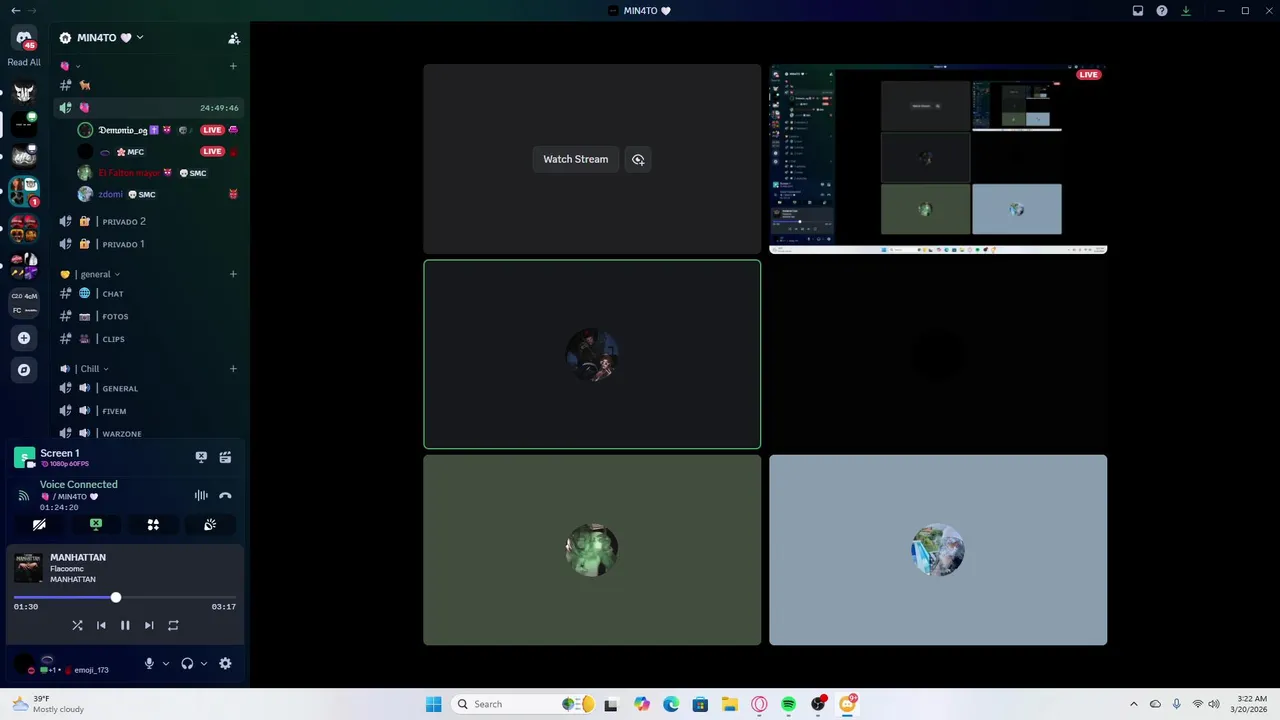Image resolution: width=1280 pixels, height=720 pixels.
Task: Click the MANHATTAN album cover art
Action: (28, 567)
